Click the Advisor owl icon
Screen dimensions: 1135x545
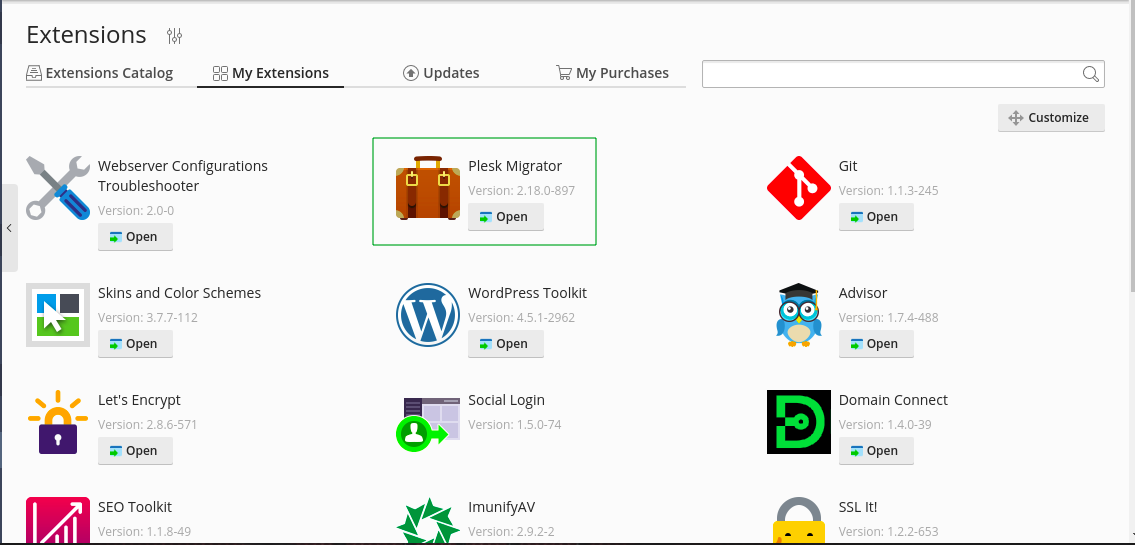pos(798,315)
